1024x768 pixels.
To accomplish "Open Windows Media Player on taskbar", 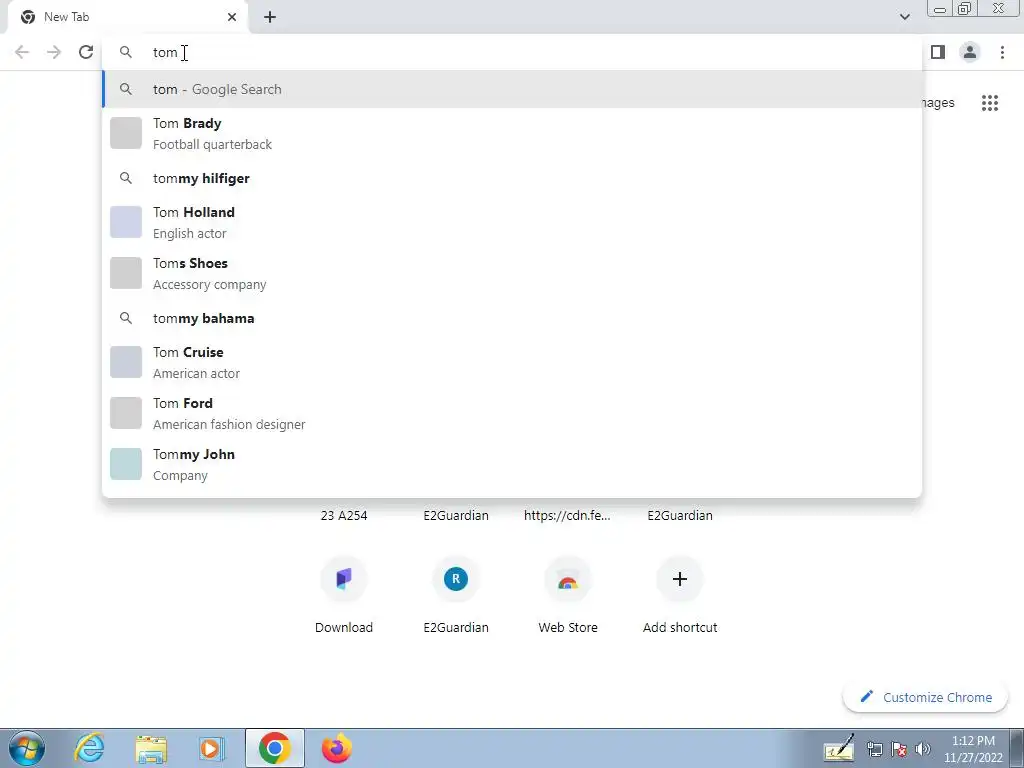I will coord(211,748).
